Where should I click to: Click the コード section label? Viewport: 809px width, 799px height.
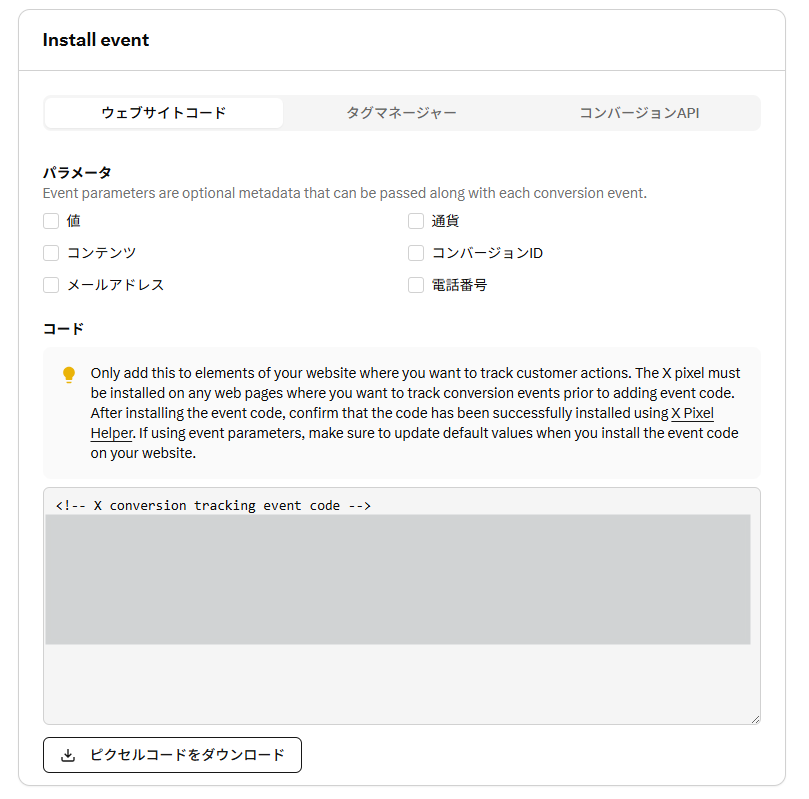(63, 328)
